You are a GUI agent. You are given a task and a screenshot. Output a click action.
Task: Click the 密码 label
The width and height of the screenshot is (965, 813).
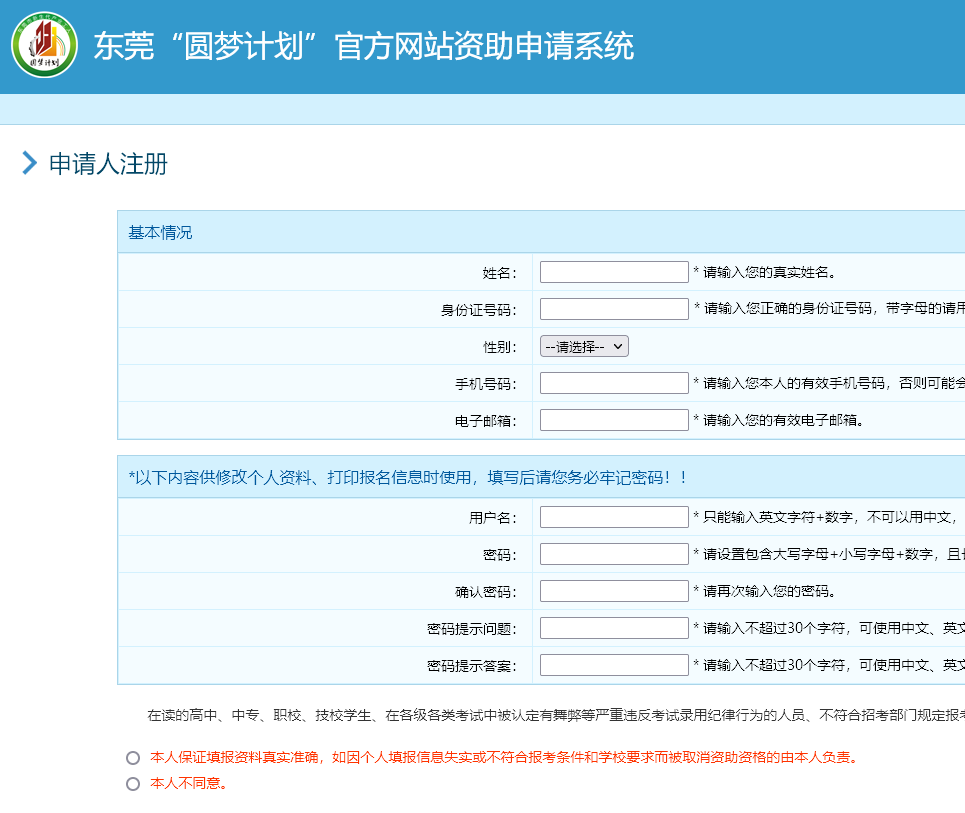[500, 555]
